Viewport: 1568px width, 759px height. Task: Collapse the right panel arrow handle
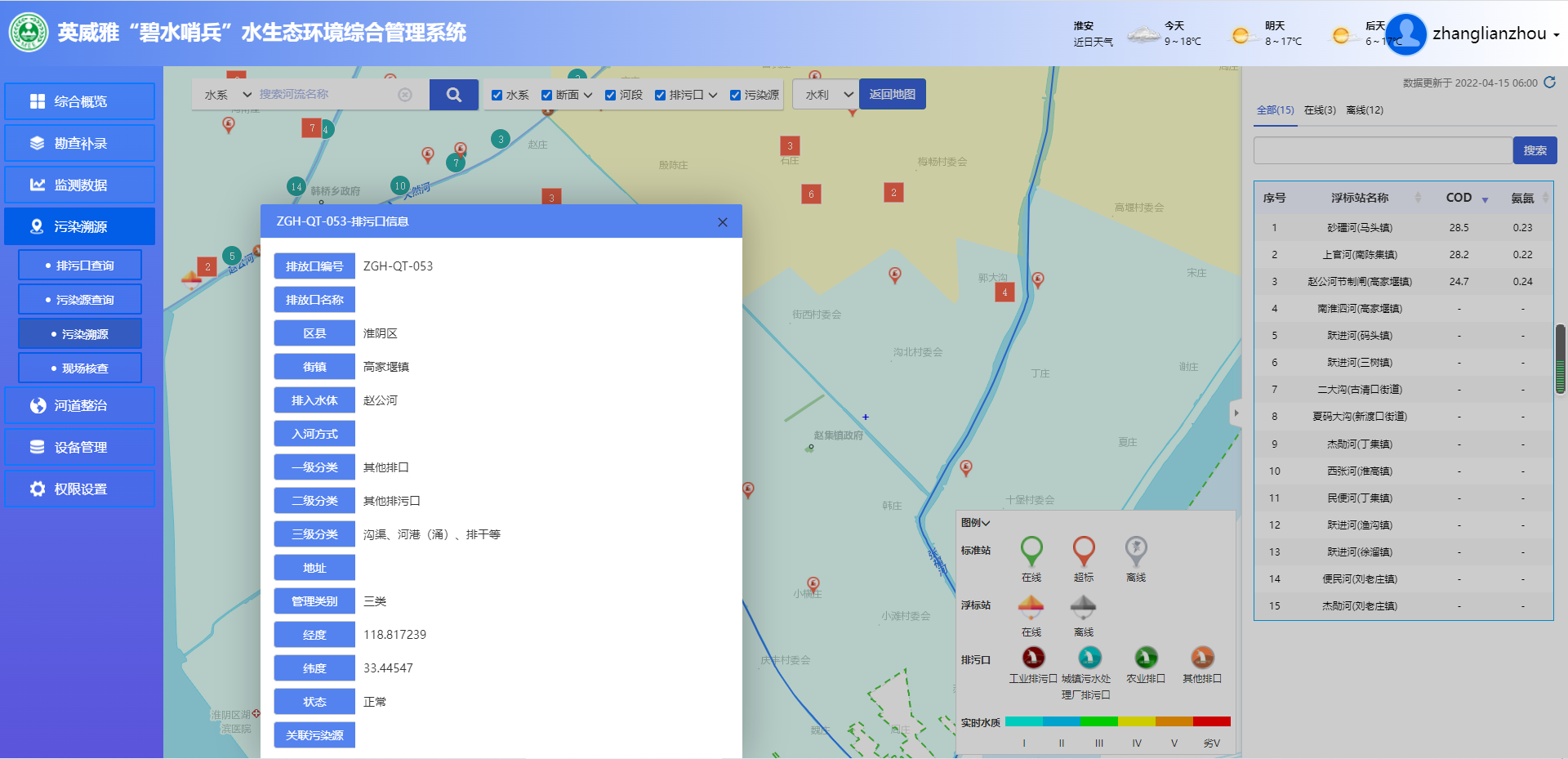coord(1236,413)
